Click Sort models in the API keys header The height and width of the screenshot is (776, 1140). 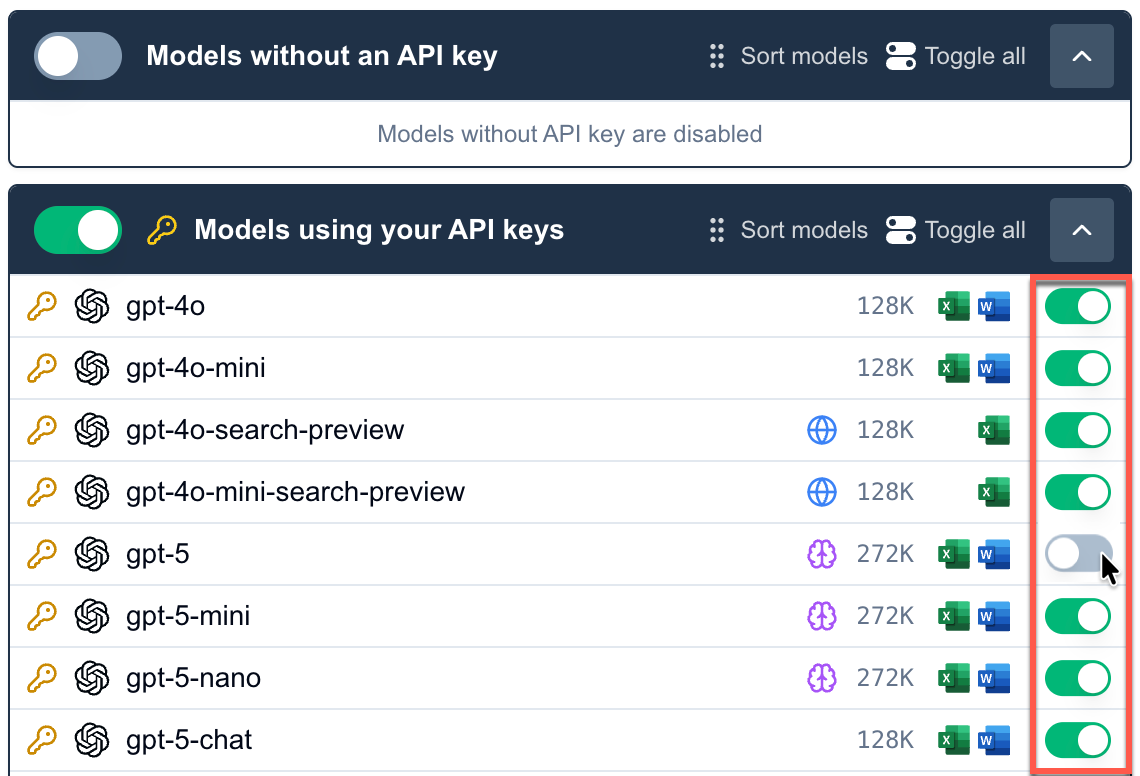788,230
